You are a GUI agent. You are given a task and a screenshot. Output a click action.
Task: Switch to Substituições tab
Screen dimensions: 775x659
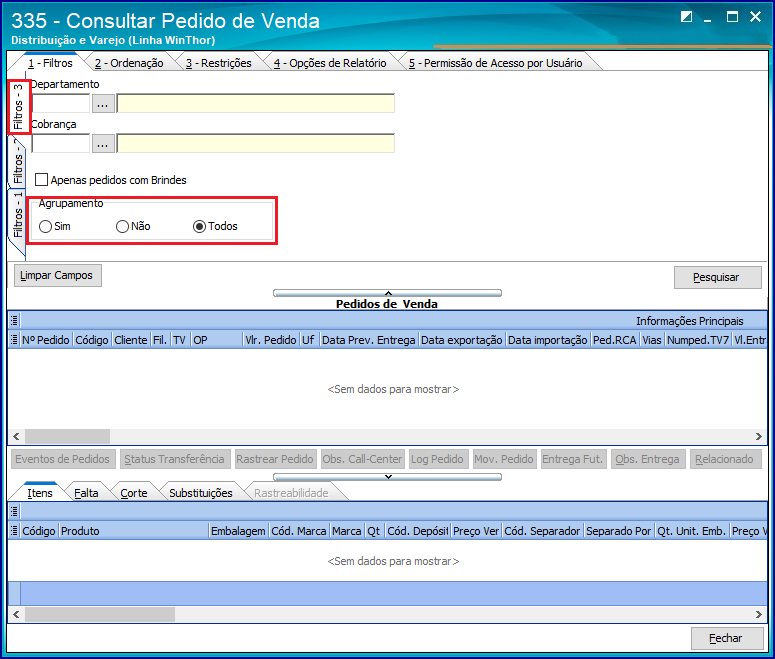201,493
